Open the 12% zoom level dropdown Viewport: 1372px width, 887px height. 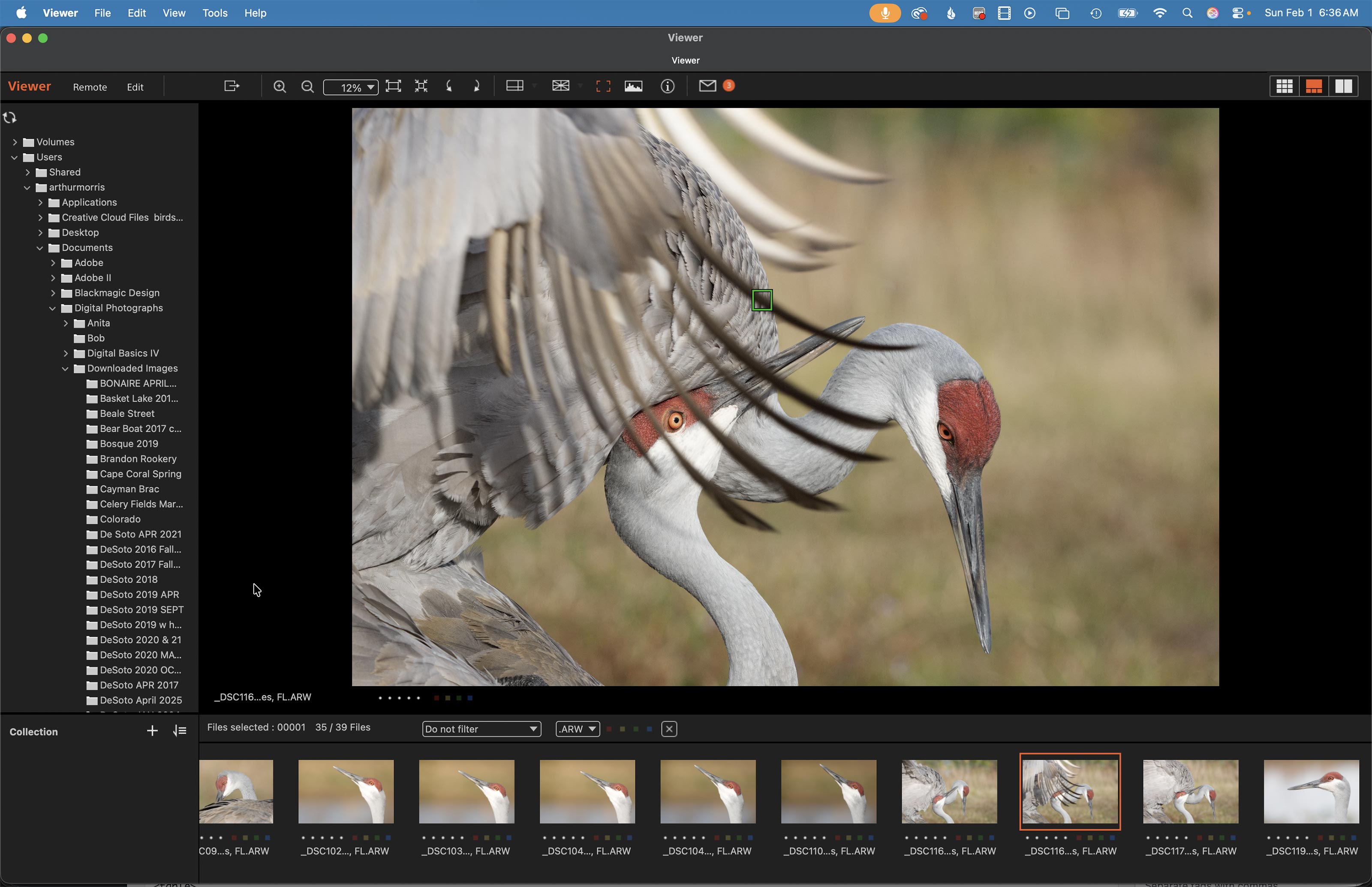pyautogui.click(x=351, y=87)
